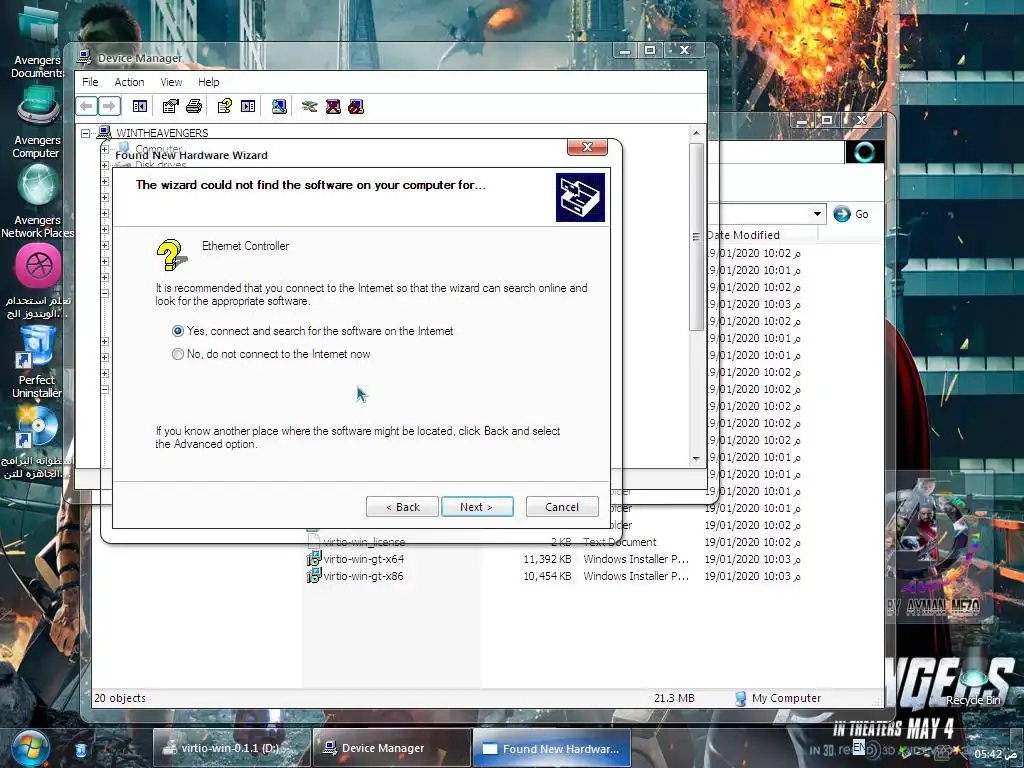Switch to the virtio-win-0.1.1 (D:) taskbar button

231,748
